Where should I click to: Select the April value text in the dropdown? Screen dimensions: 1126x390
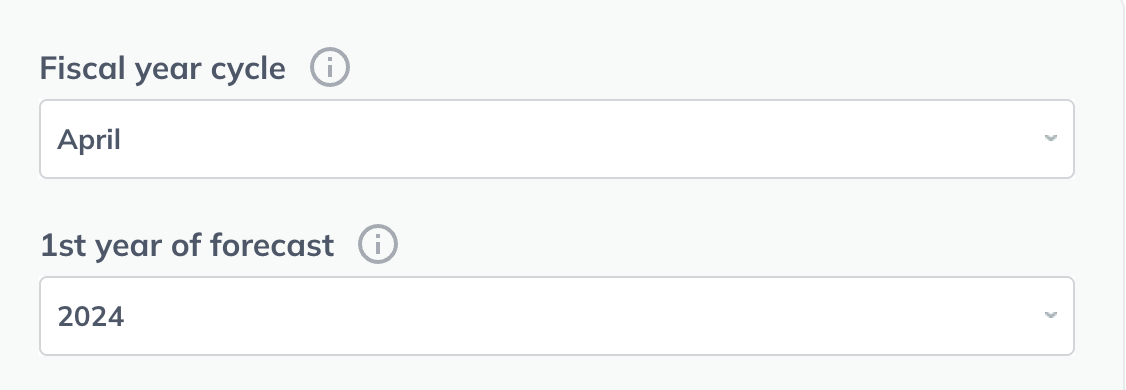click(89, 140)
